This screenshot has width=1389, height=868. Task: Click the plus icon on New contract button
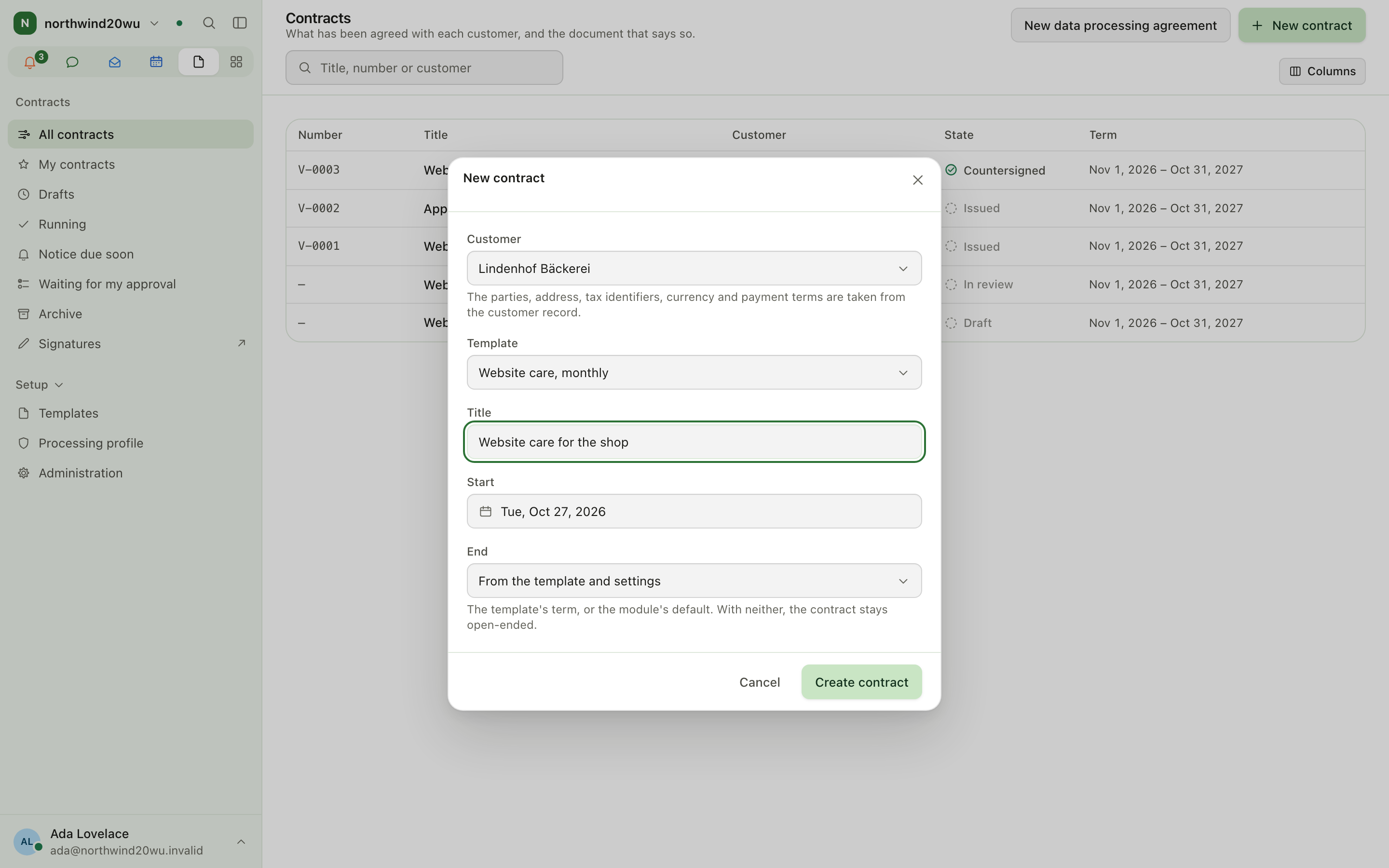tap(1257, 25)
